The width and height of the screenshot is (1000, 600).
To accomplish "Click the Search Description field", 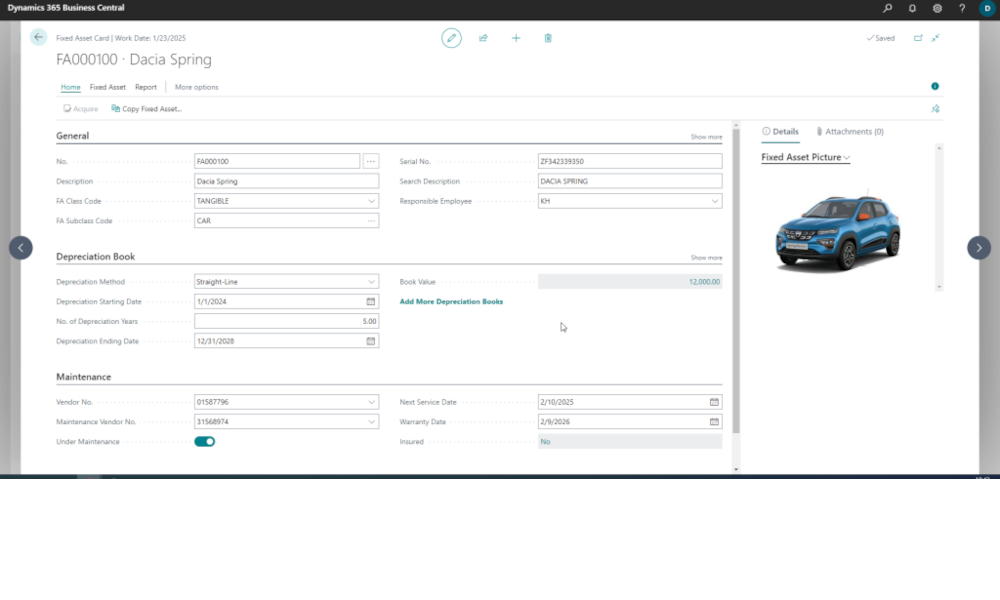I will 630,181.
